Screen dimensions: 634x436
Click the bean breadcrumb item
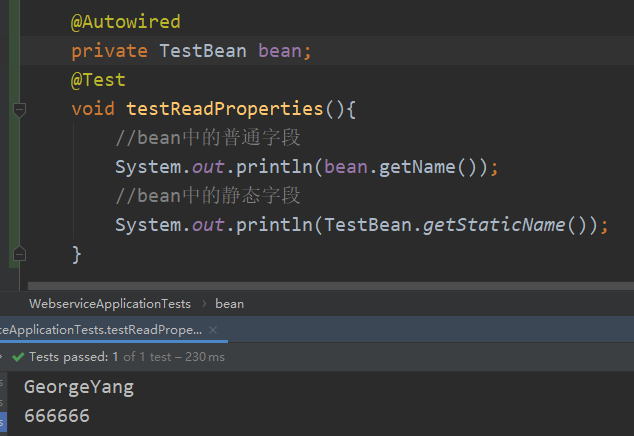[229, 304]
